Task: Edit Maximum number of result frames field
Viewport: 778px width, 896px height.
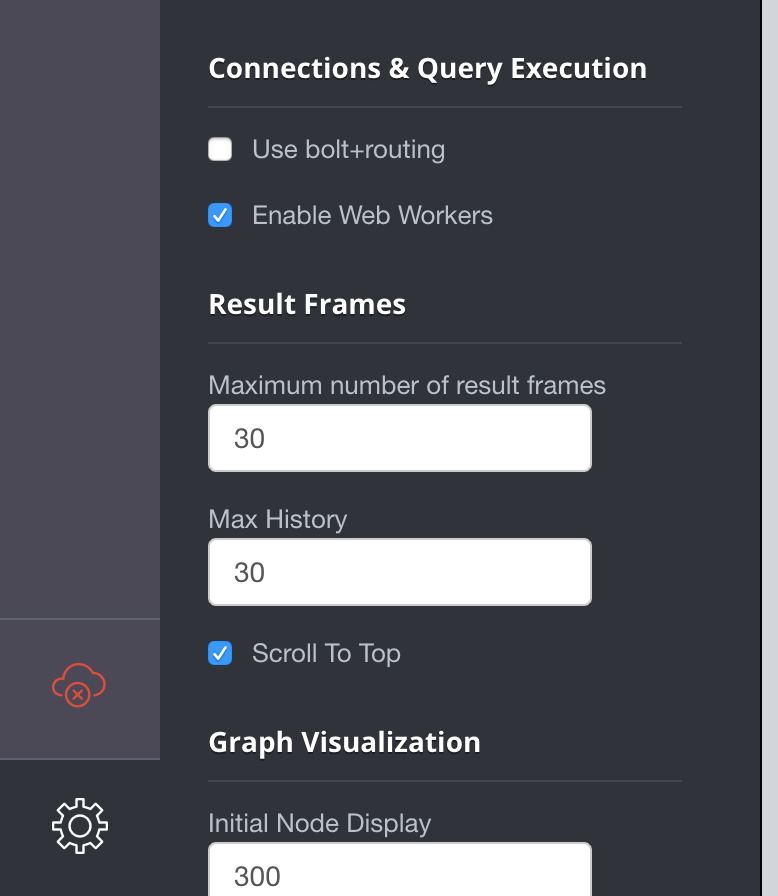Action: (400, 438)
